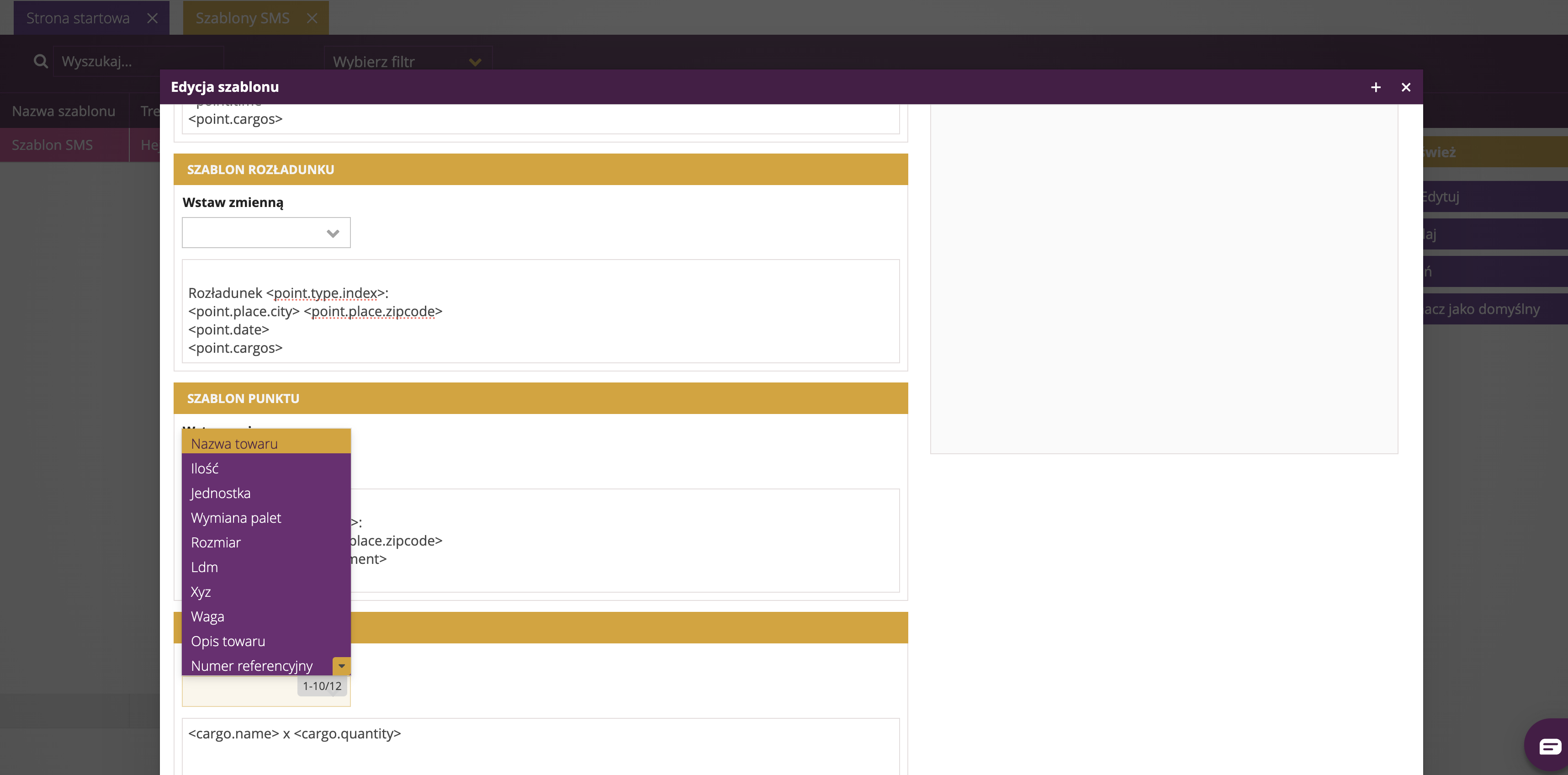The width and height of the screenshot is (1568, 775).
Task: Click the unloading template text area
Action: 540,311
